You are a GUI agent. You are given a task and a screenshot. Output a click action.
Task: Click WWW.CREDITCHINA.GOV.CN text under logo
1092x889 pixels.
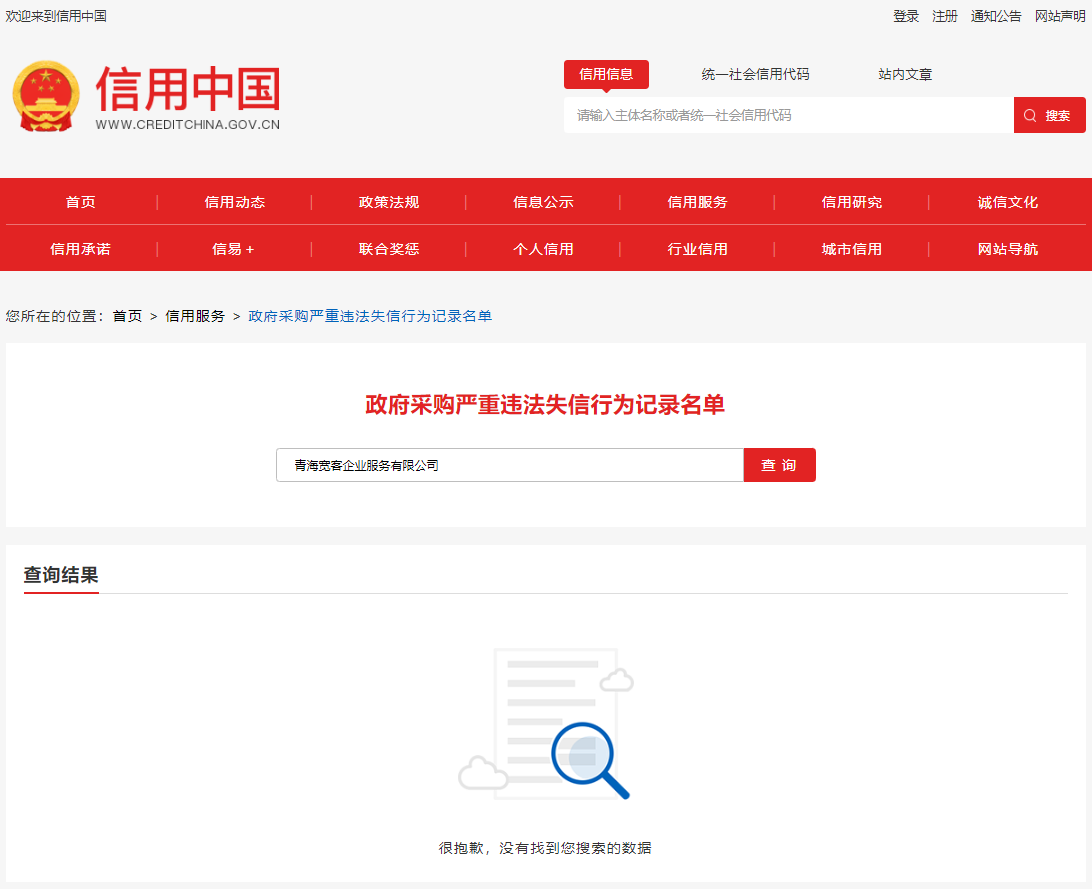pos(188,125)
